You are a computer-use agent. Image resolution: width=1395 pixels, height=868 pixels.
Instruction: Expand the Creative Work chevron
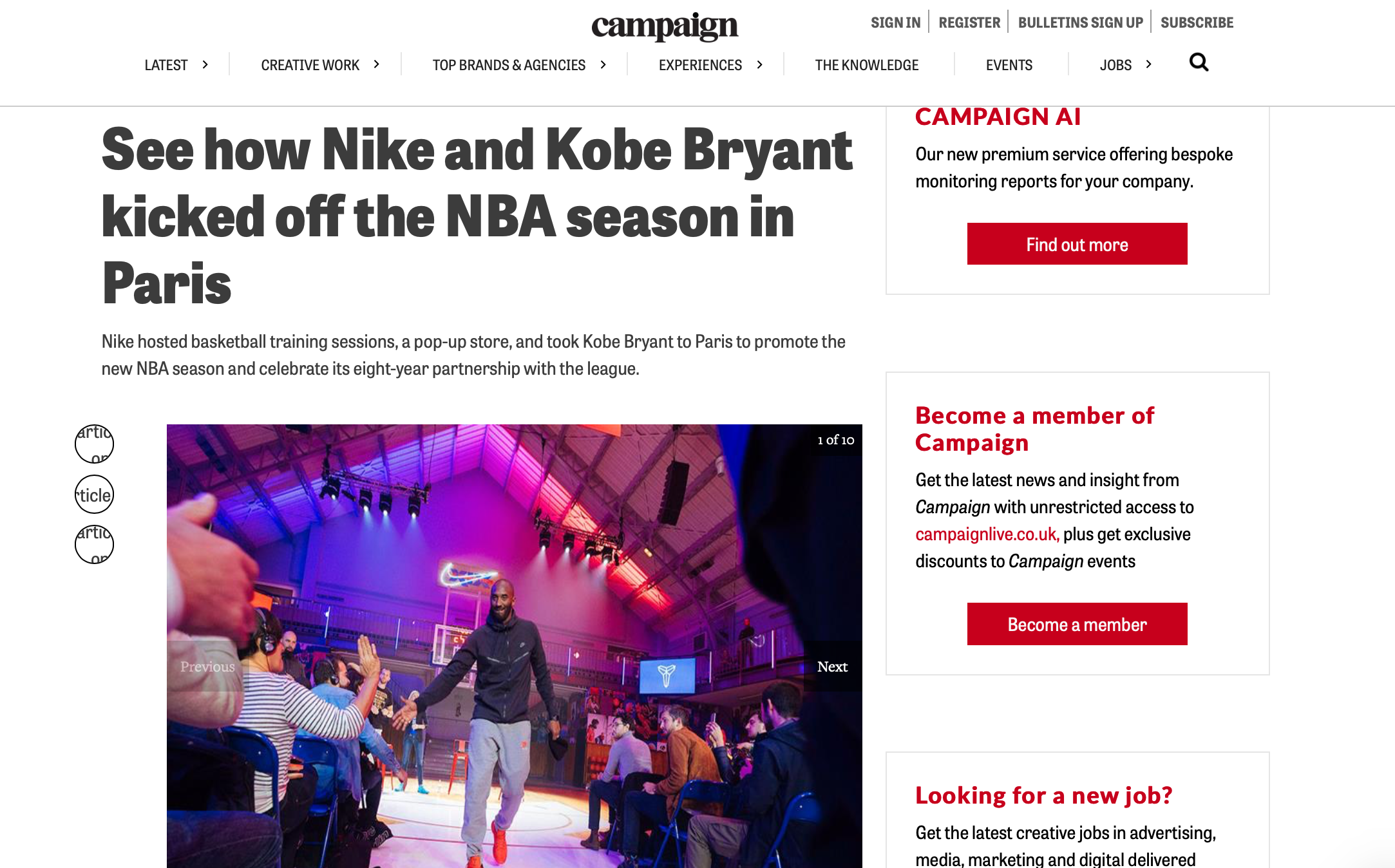[377, 64]
